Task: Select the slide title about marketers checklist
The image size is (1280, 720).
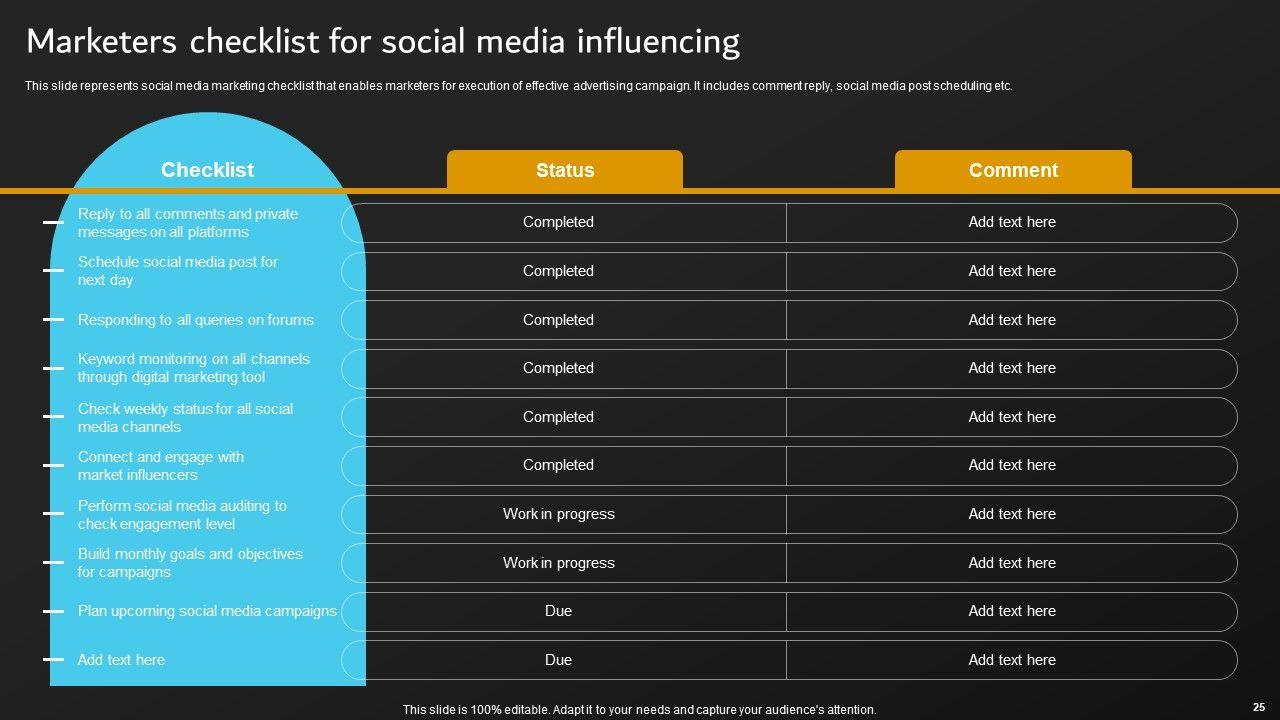Action: (x=382, y=42)
